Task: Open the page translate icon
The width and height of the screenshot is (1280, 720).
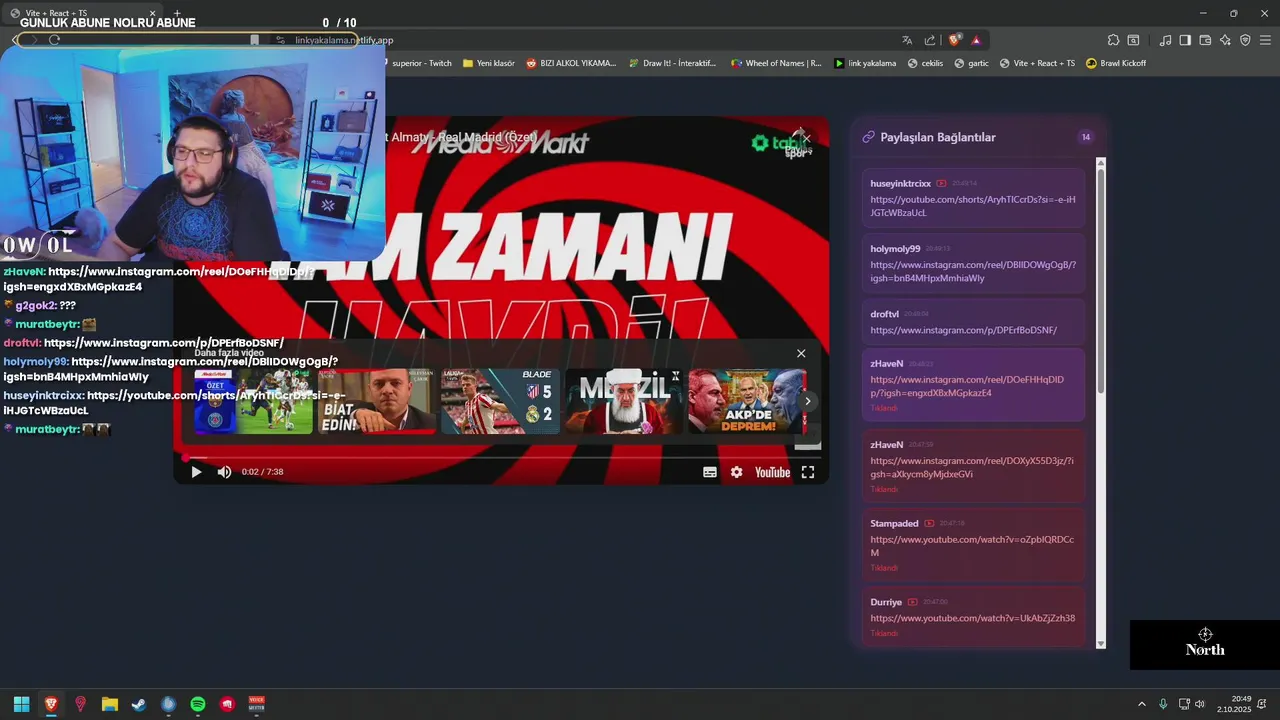Action: (x=907, y=40)
